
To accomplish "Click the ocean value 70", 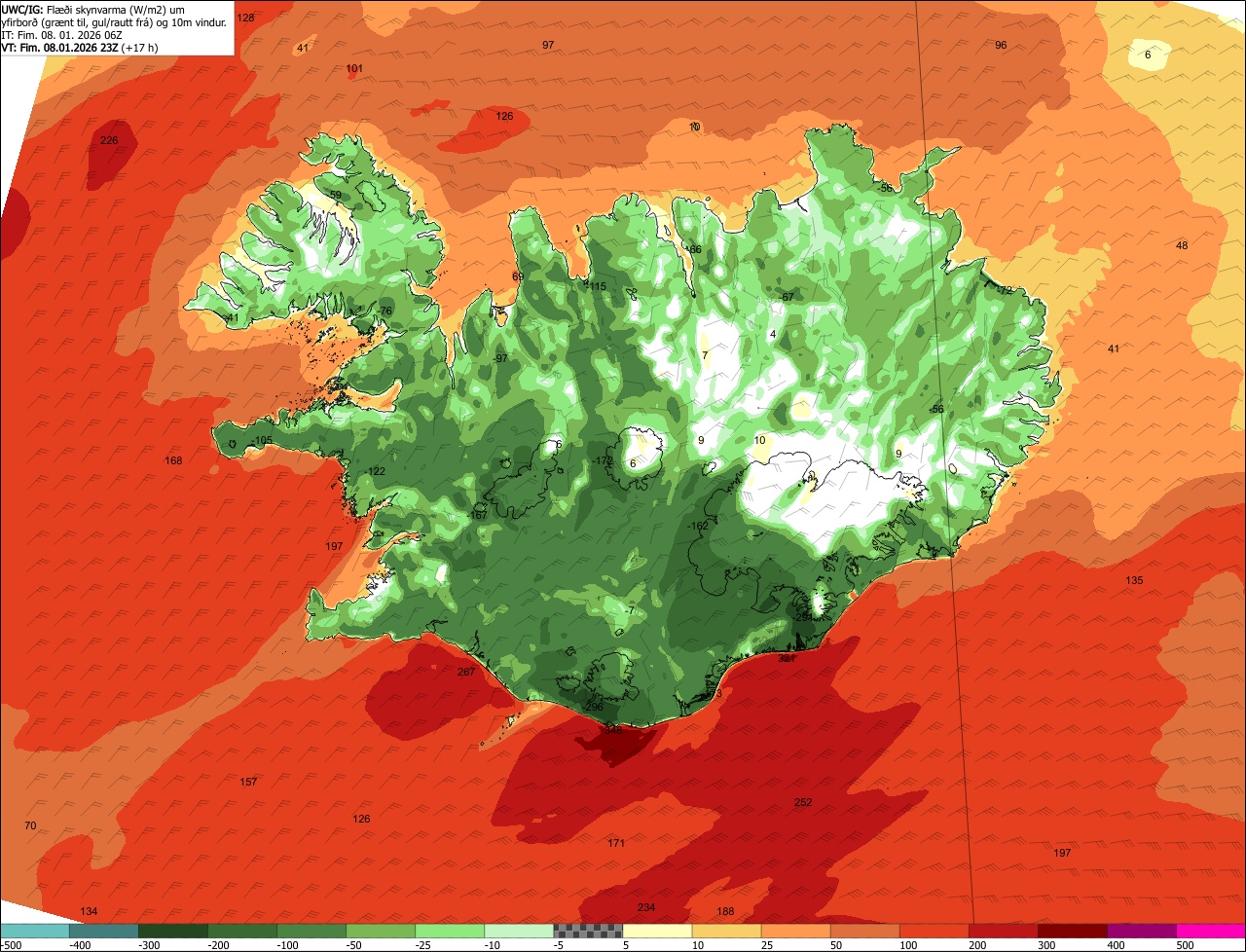I will [30, 825].
